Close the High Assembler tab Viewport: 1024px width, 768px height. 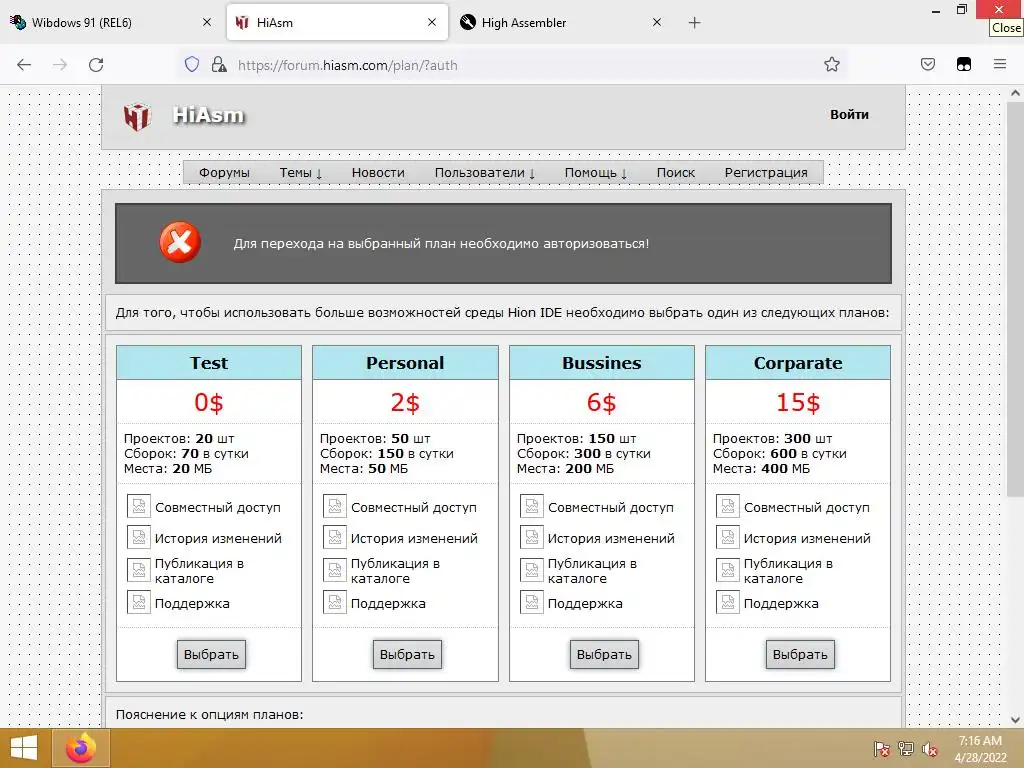pyautogui.click(x=657, y=22)
